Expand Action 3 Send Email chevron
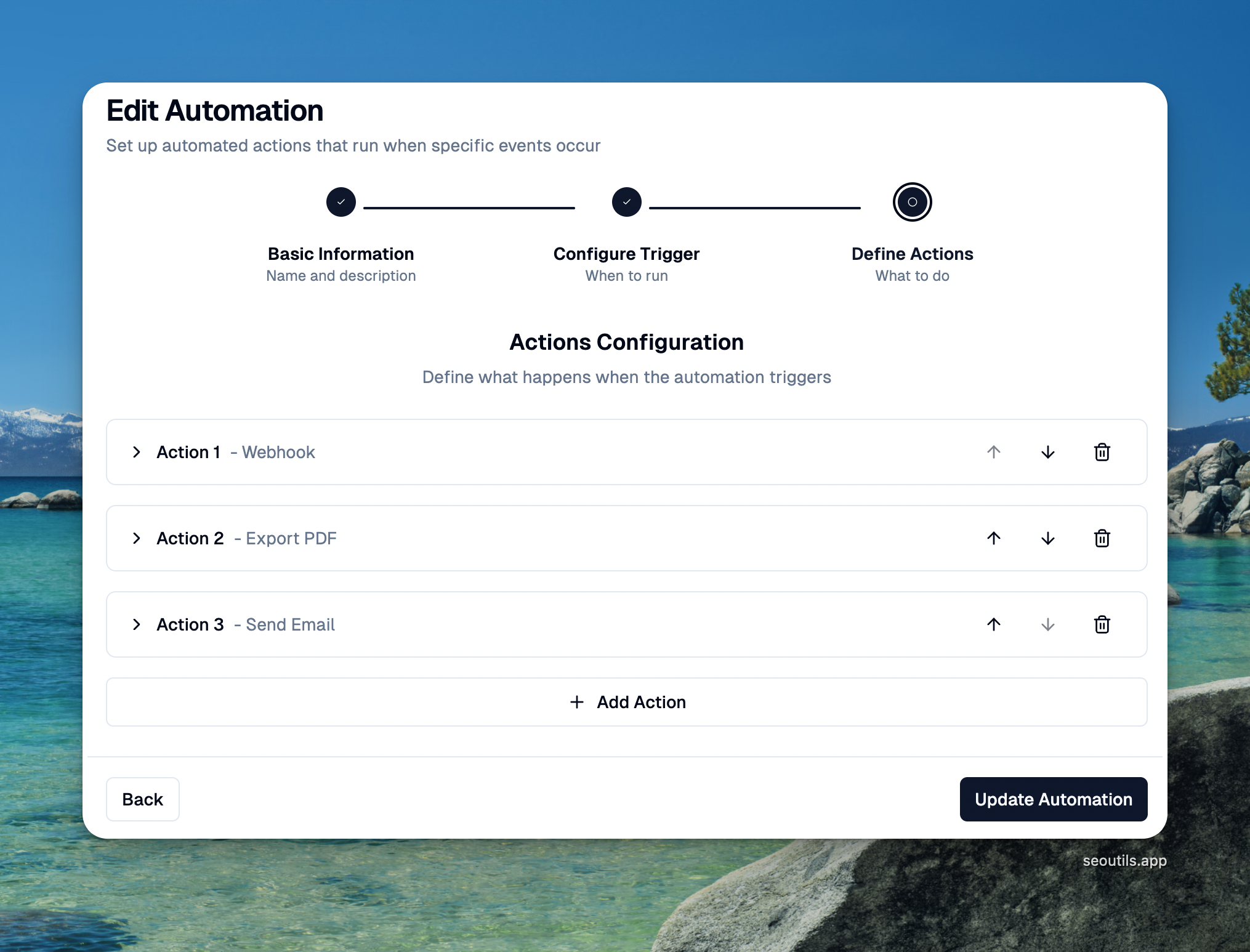 [x=137, y=624]
